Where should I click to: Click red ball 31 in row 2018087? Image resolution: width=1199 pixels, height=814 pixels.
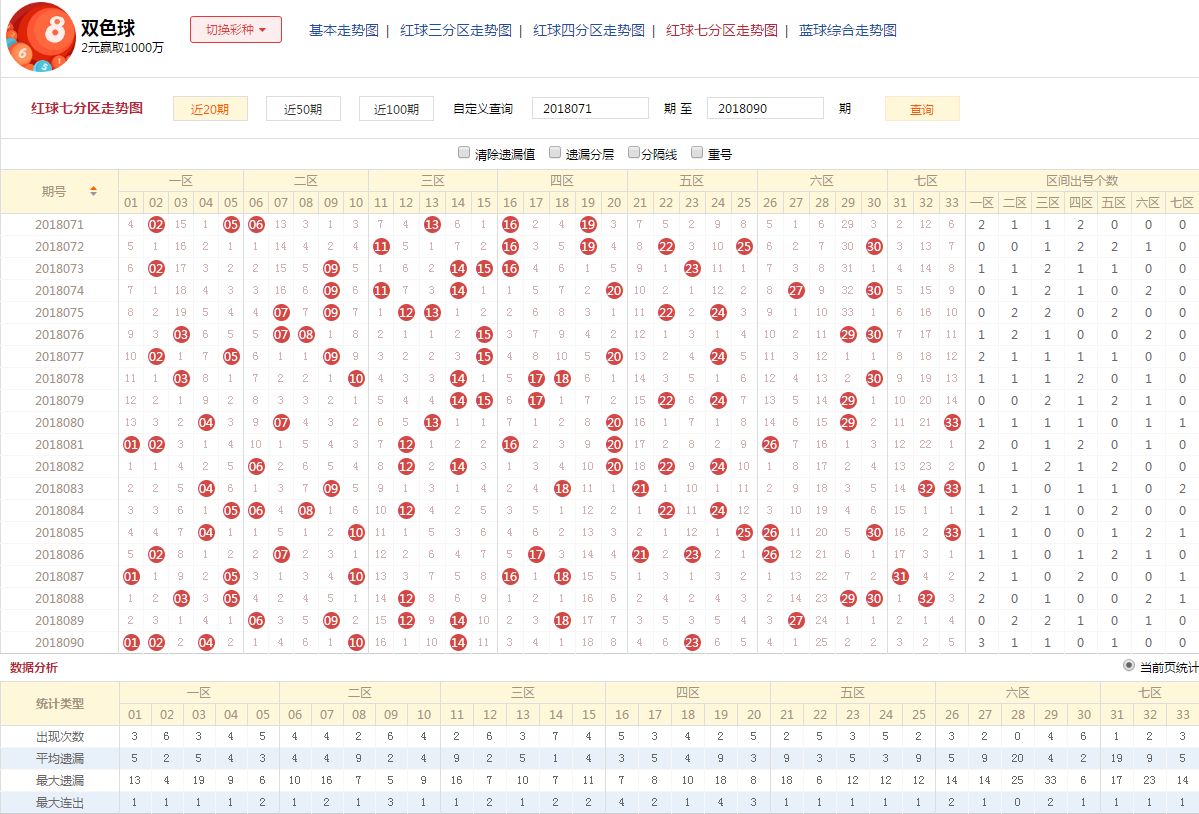click(x=900, y=577)
